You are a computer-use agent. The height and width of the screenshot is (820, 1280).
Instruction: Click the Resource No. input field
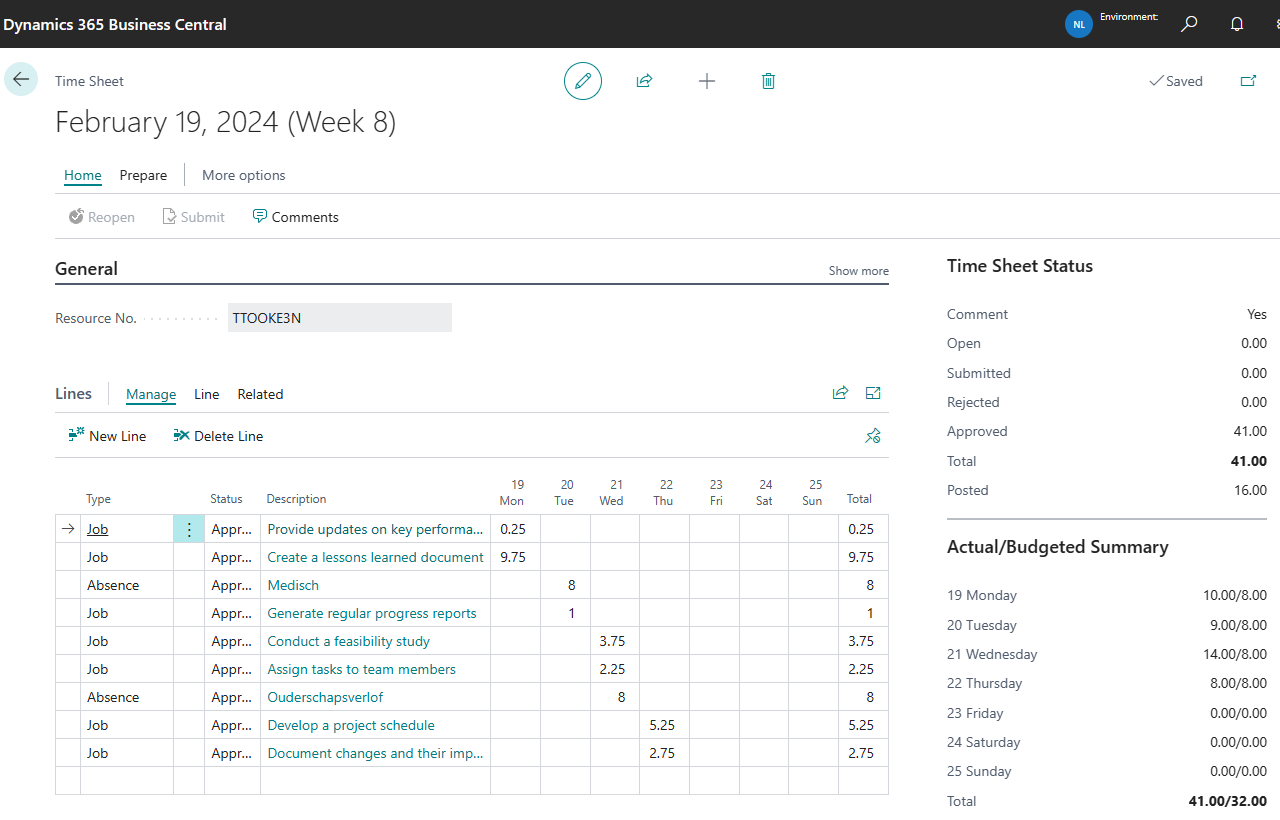pos(339,317)
